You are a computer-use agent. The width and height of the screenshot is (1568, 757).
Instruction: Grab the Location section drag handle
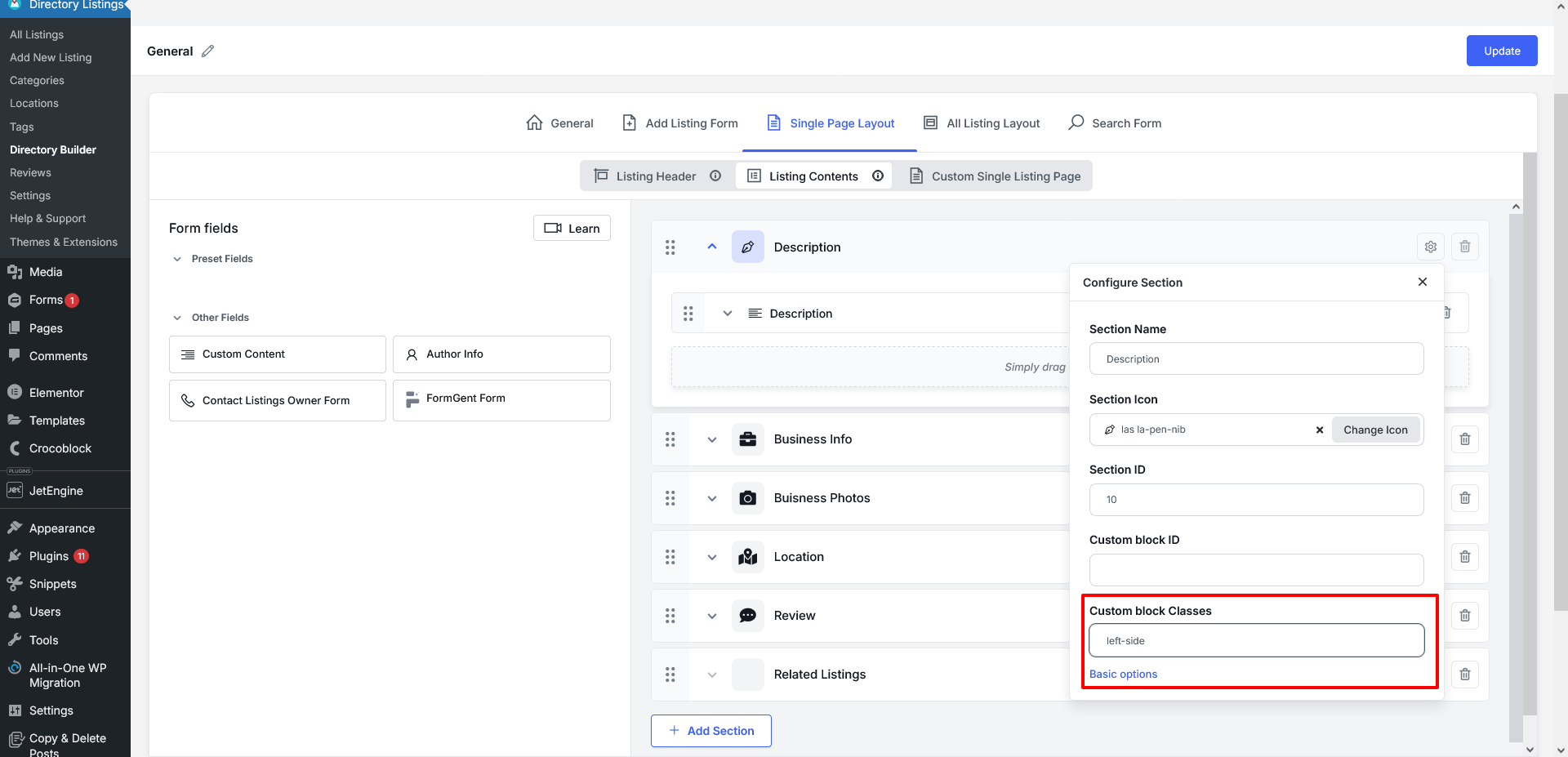pos(670,557)
